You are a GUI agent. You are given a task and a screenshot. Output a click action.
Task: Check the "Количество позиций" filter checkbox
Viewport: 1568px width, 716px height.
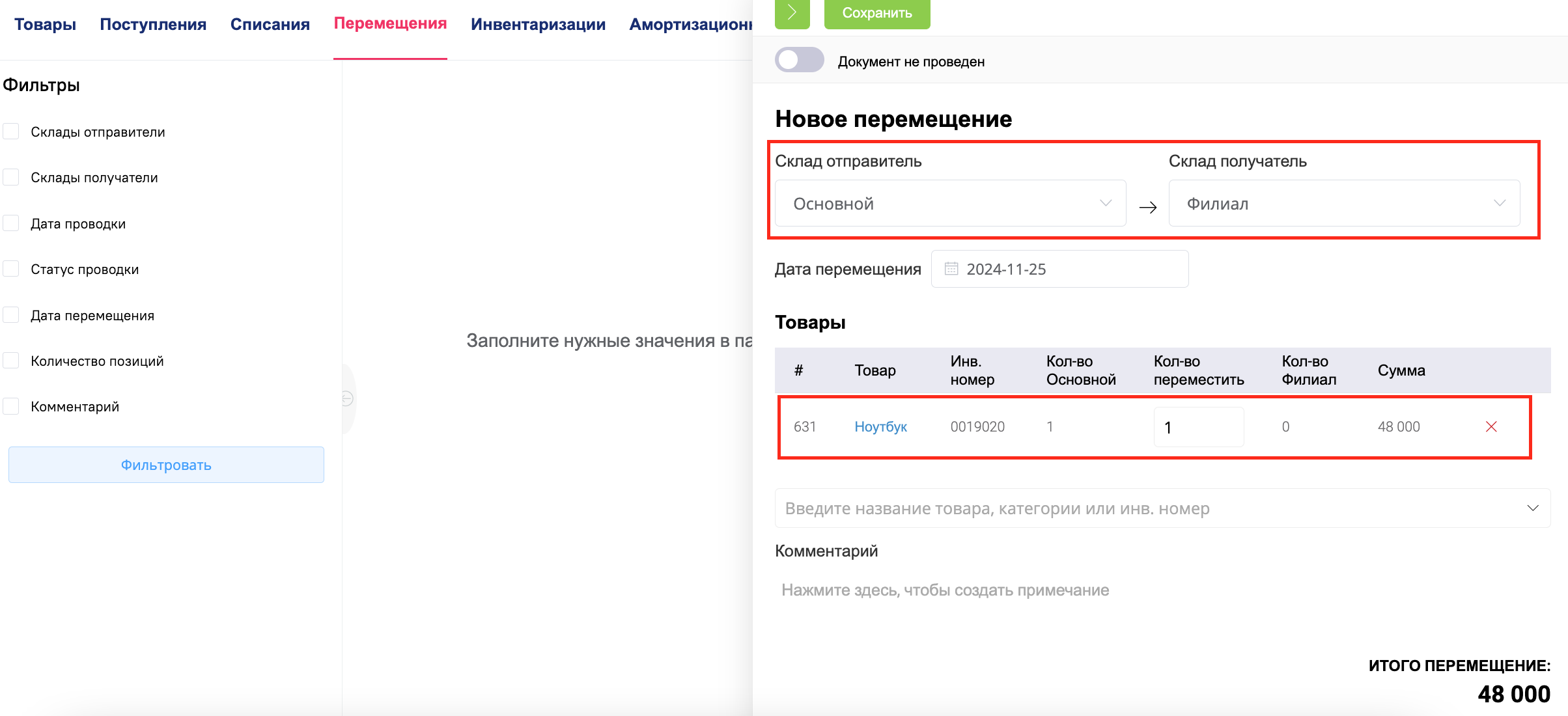pos(11,361)
